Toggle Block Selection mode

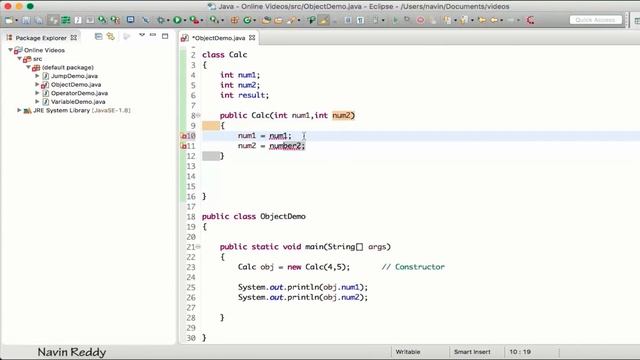(348, 20)
